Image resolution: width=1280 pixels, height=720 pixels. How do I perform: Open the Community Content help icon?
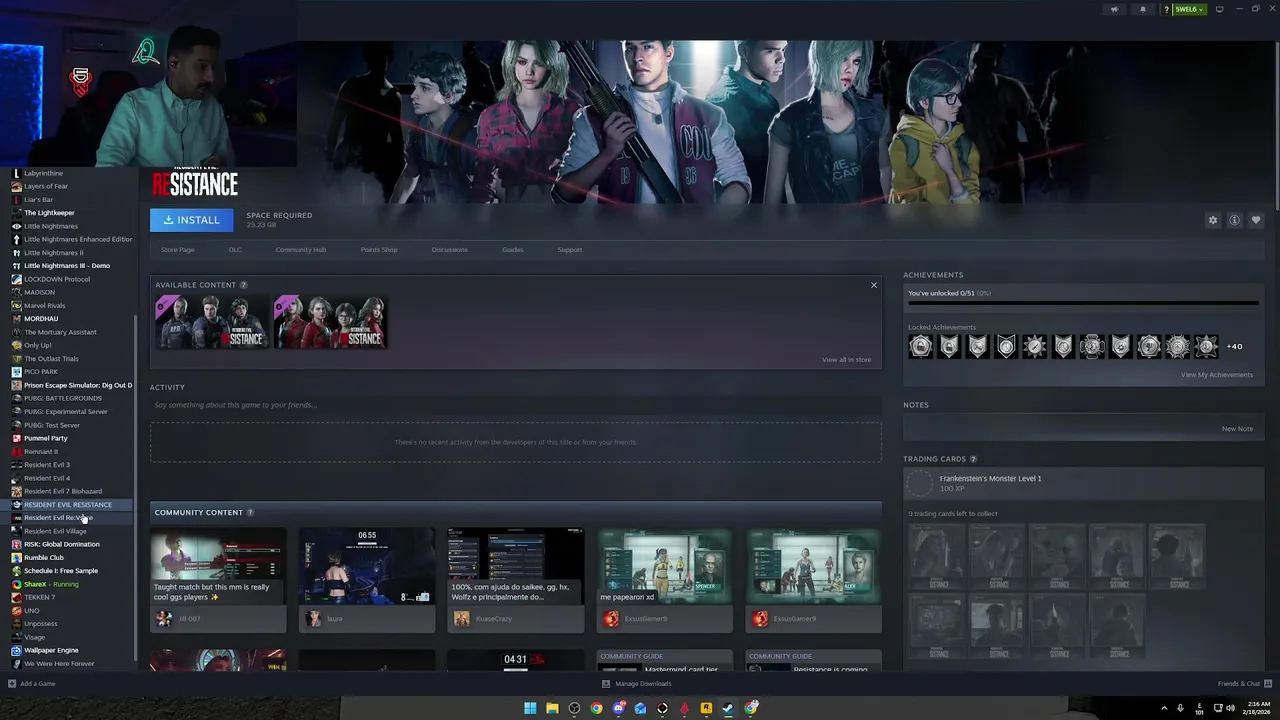(250, 512)
